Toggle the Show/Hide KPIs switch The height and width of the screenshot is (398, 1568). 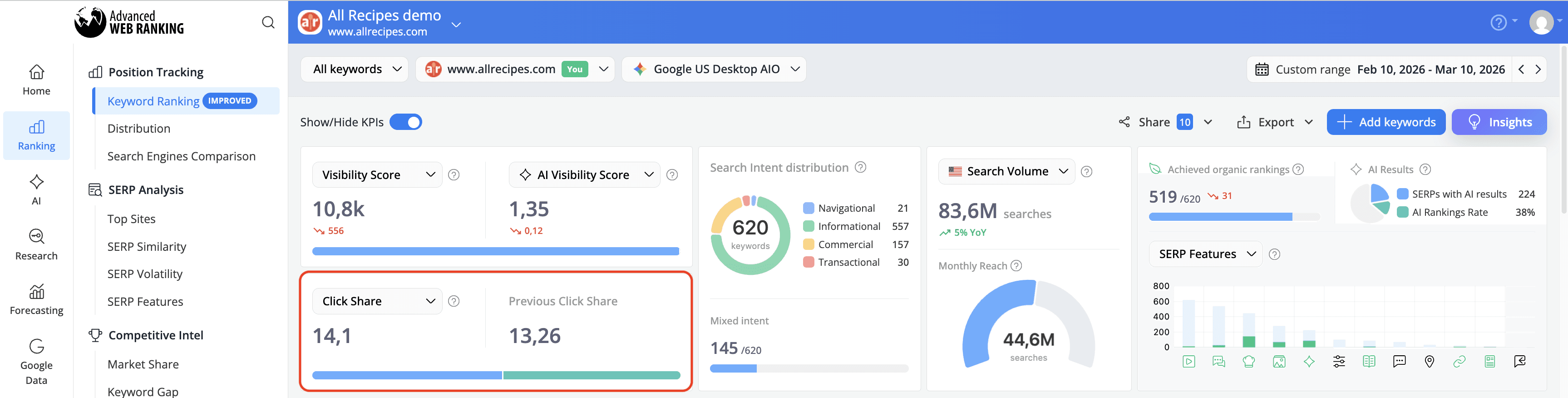405,122
